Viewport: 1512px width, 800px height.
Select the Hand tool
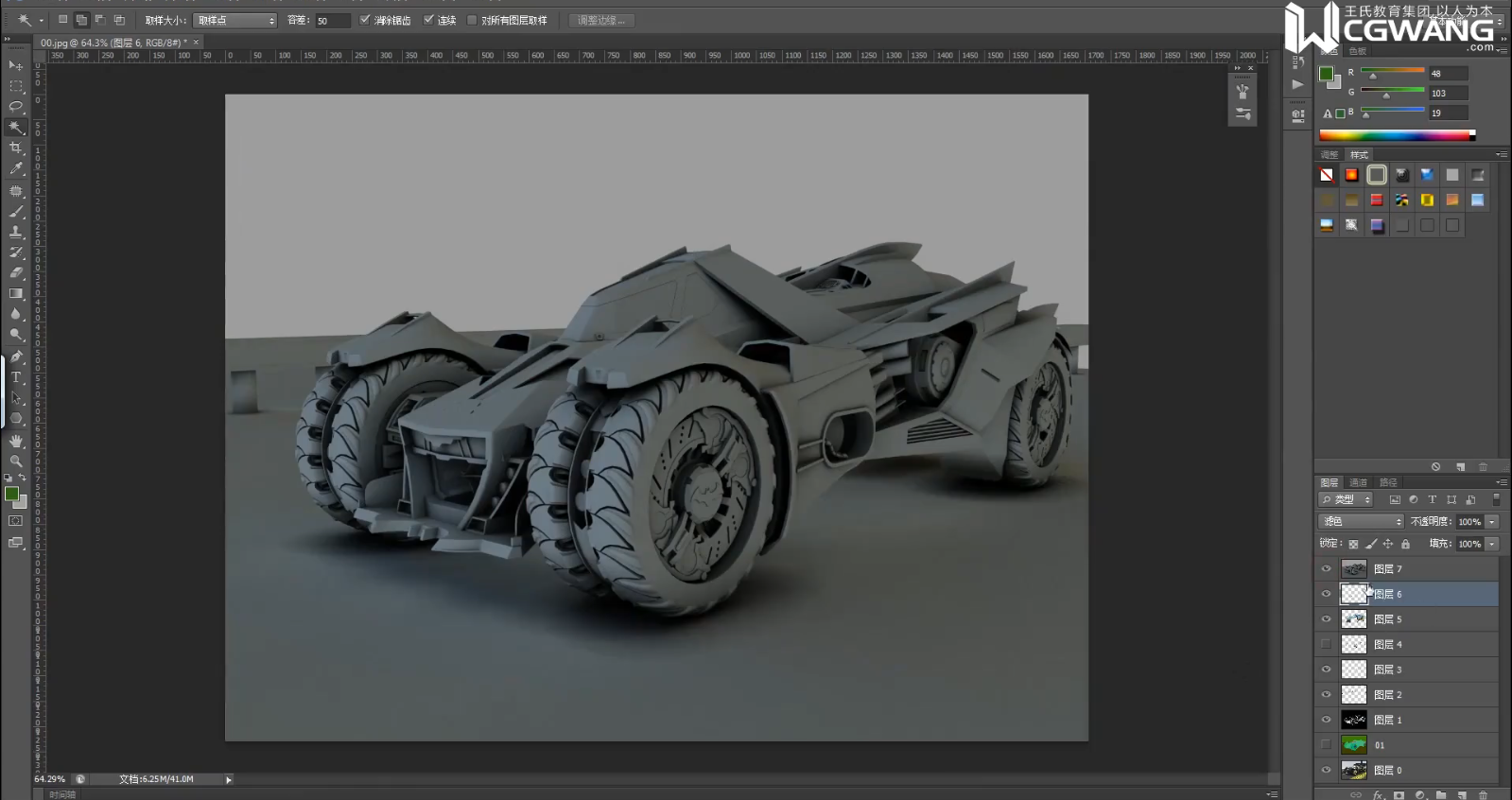coord(16,441)
